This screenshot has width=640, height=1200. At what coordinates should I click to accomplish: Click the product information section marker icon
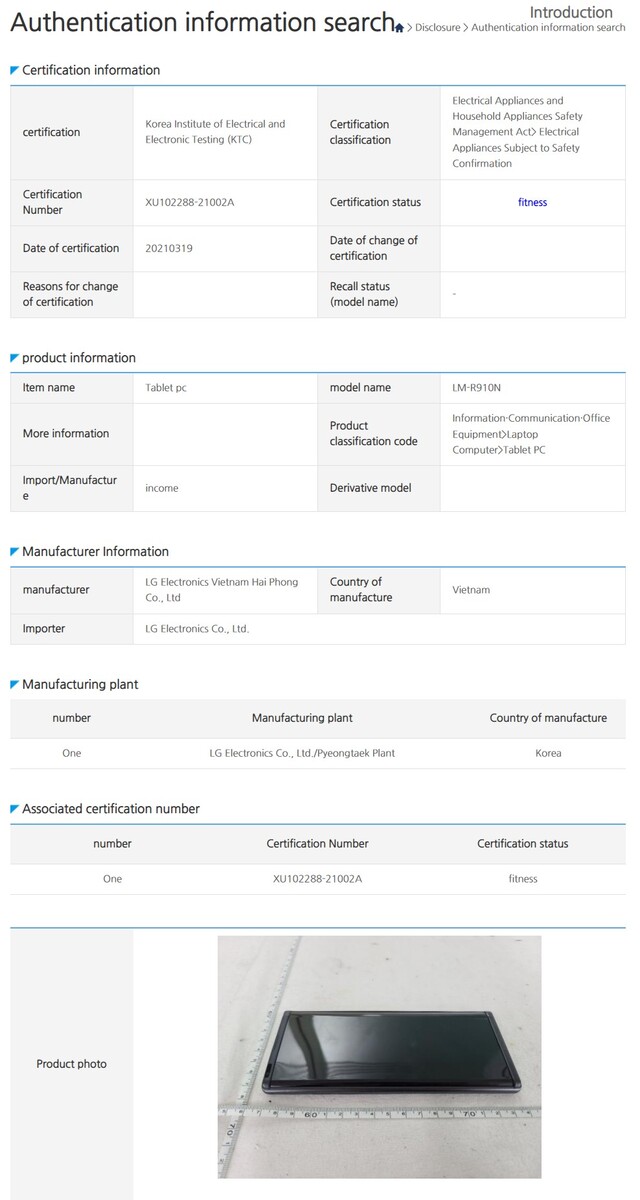[14, 357]
